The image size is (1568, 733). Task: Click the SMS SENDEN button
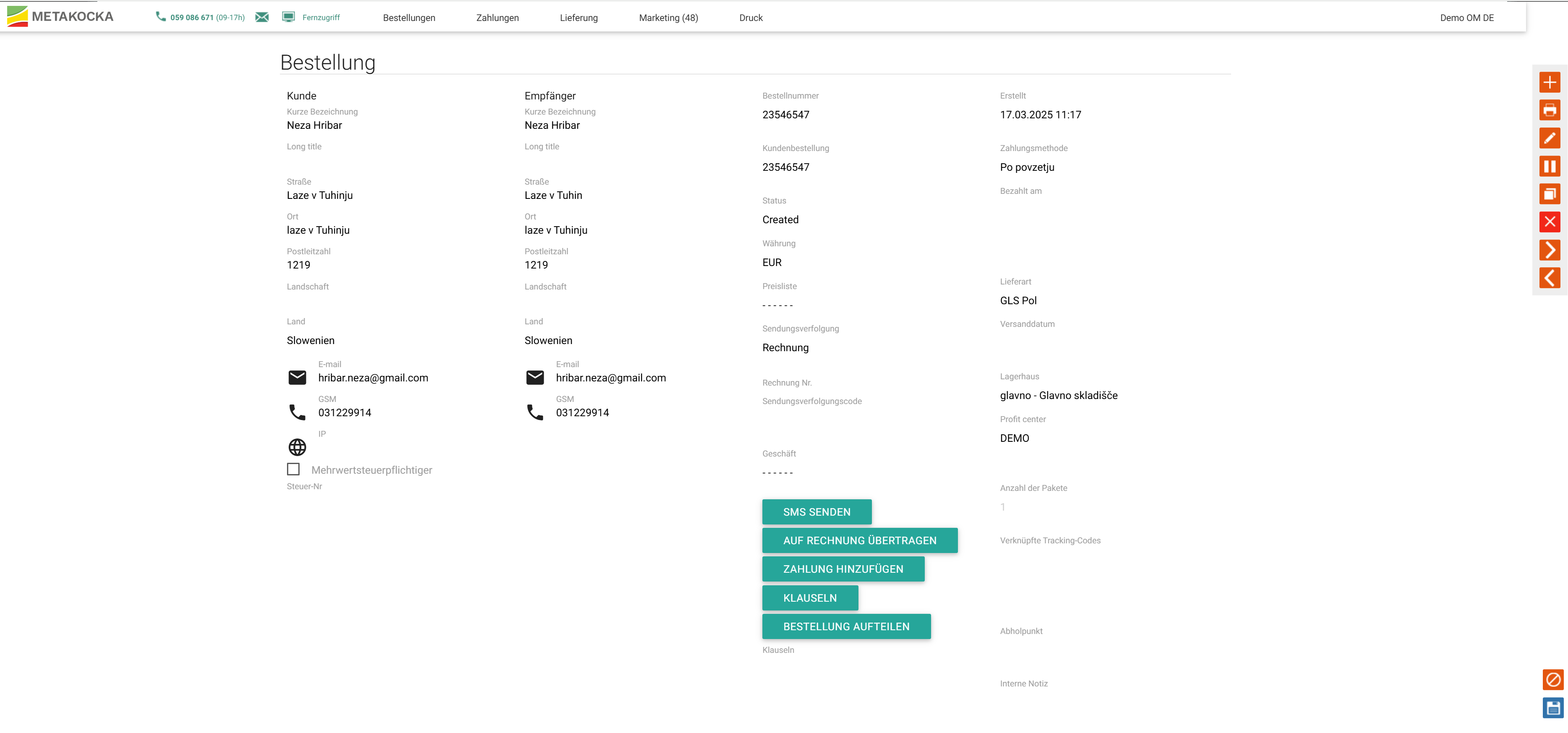tap(816, 512)
